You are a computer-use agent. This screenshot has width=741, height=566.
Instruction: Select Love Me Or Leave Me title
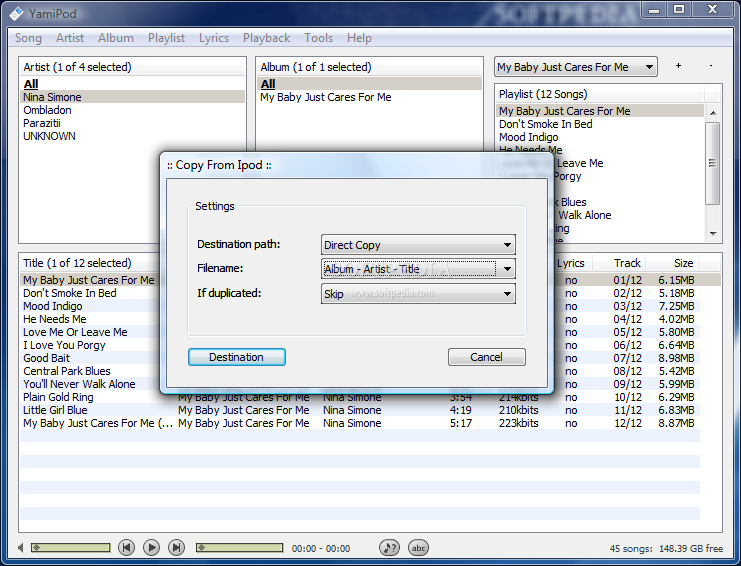pos(75,332)
